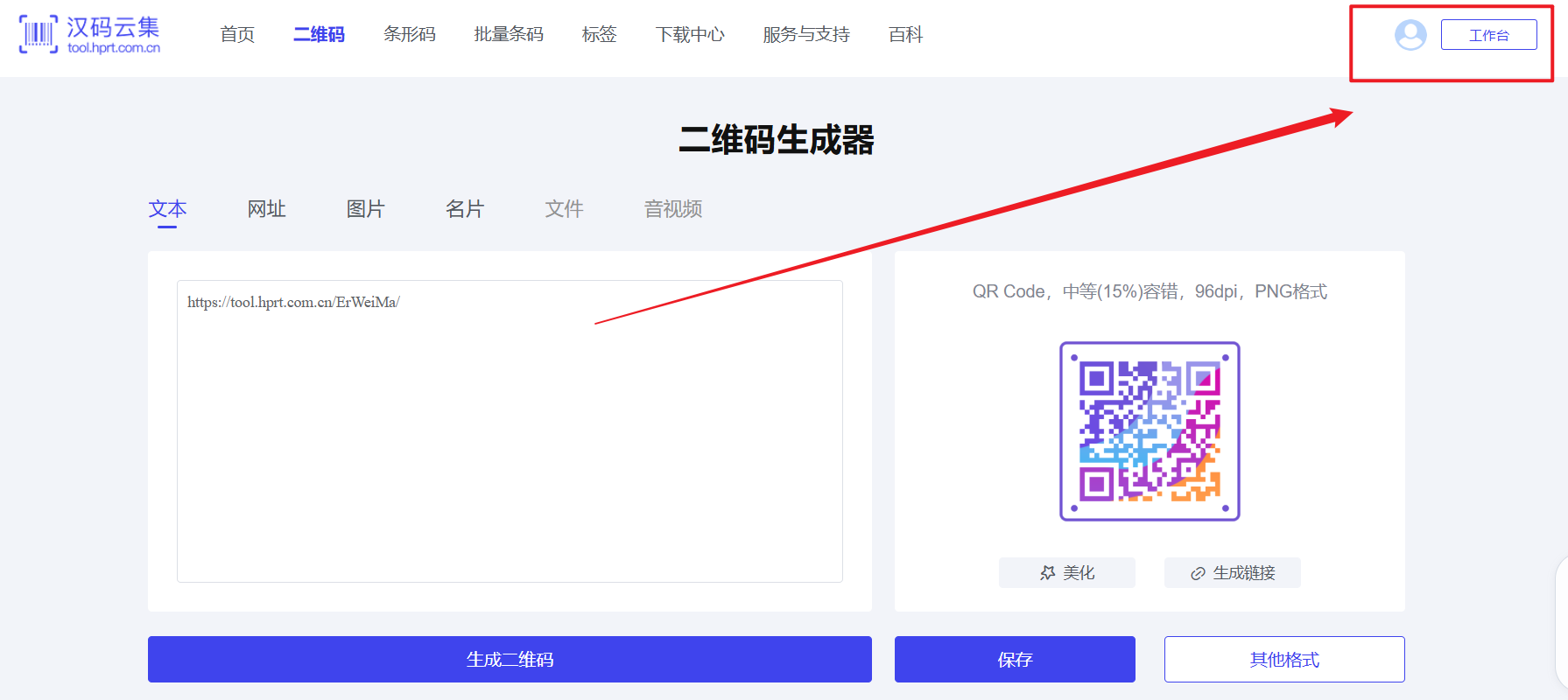1568x700 pixels.
Task: Click the generated colorful QR code image
Action: coord(1150,431)
